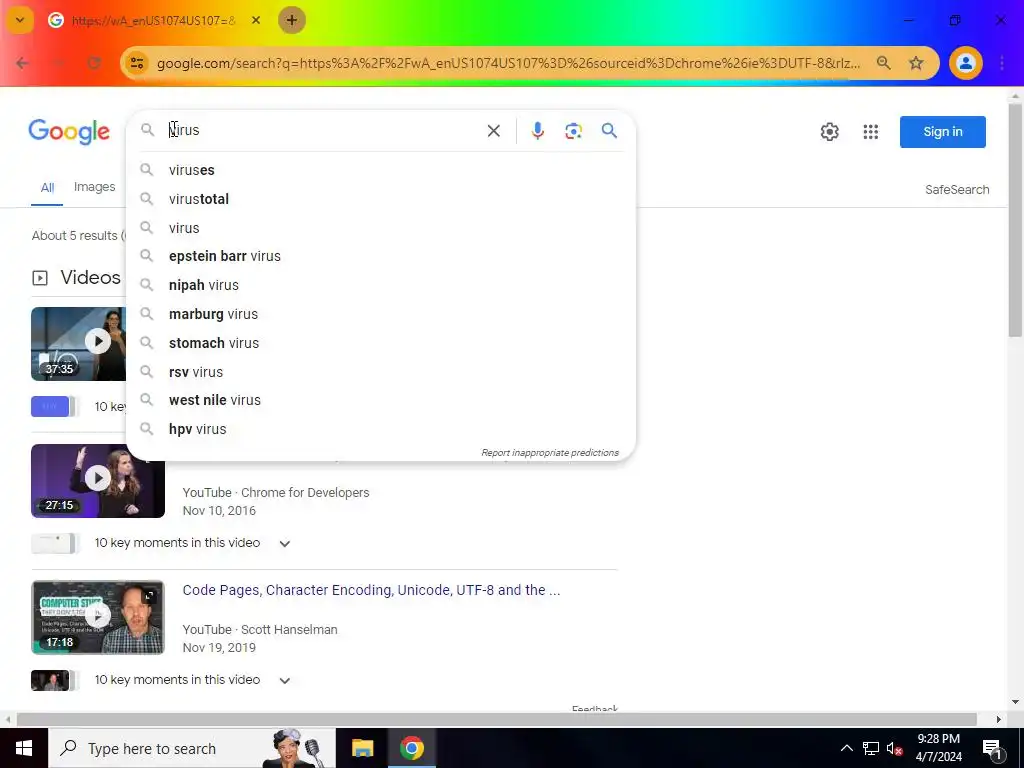Click the browser back arrow
1024x768 pixels.
point(22,63)
